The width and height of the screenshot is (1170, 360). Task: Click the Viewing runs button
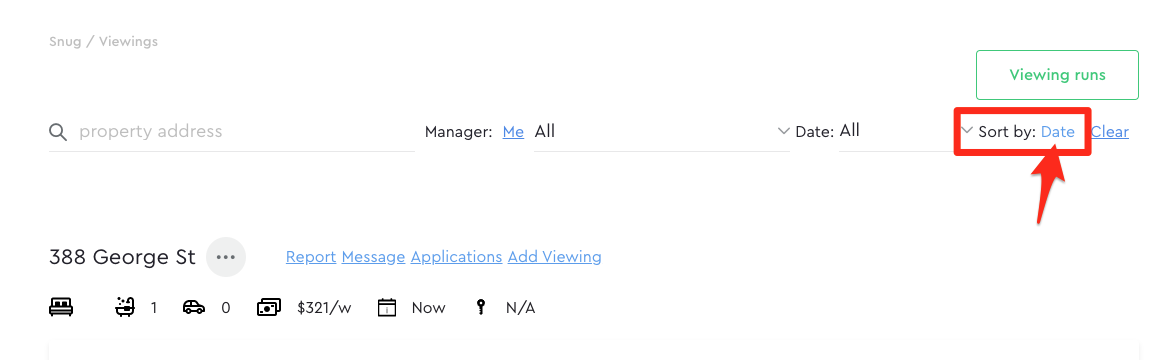coord(1057,75)
